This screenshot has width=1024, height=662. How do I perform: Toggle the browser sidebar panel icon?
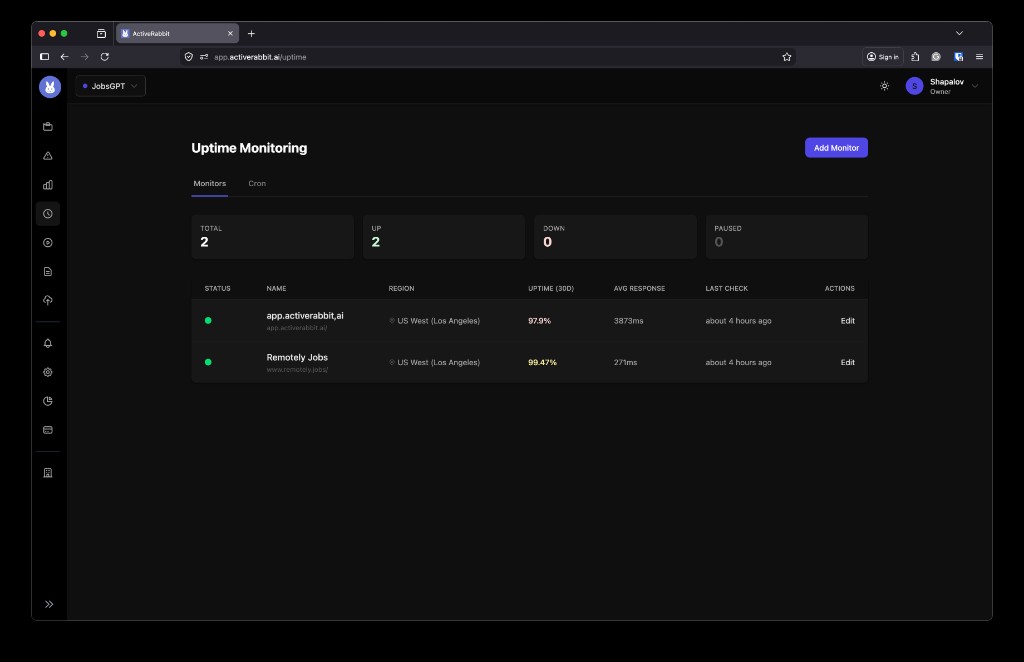point(44,57)
